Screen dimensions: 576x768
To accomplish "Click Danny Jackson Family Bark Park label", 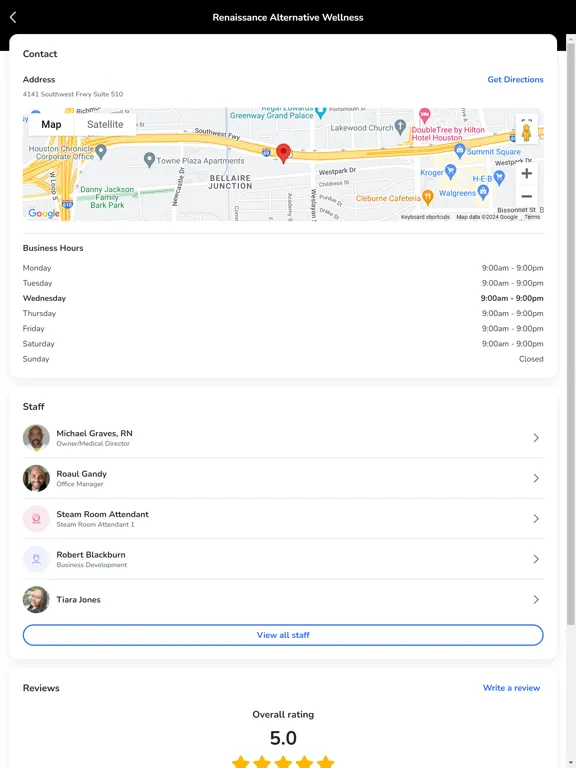I will point(107,197).
